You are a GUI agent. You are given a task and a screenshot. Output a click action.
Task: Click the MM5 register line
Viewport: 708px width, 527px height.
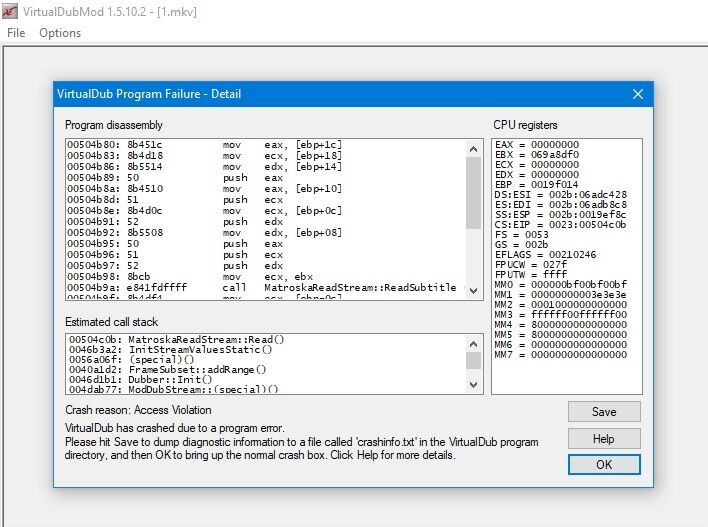[x=561, y=334]
